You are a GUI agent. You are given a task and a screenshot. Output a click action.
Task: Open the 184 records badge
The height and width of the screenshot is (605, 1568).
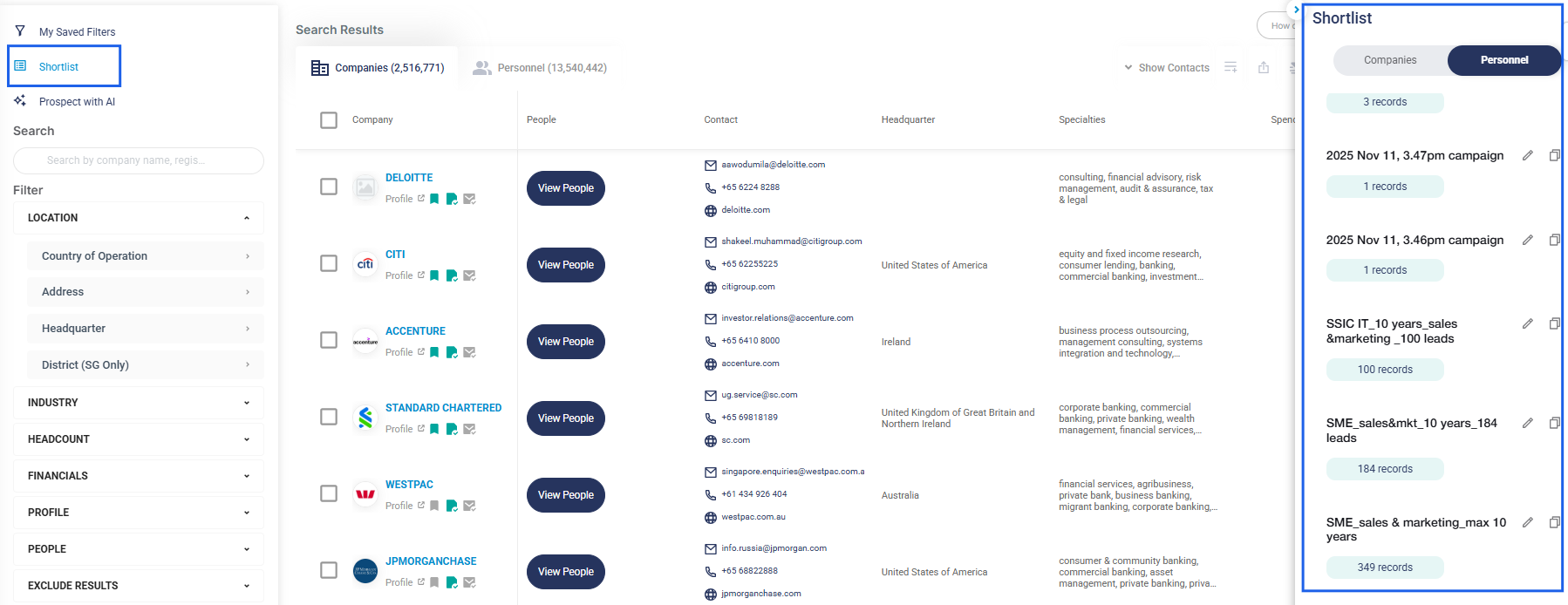(1385, 469)
